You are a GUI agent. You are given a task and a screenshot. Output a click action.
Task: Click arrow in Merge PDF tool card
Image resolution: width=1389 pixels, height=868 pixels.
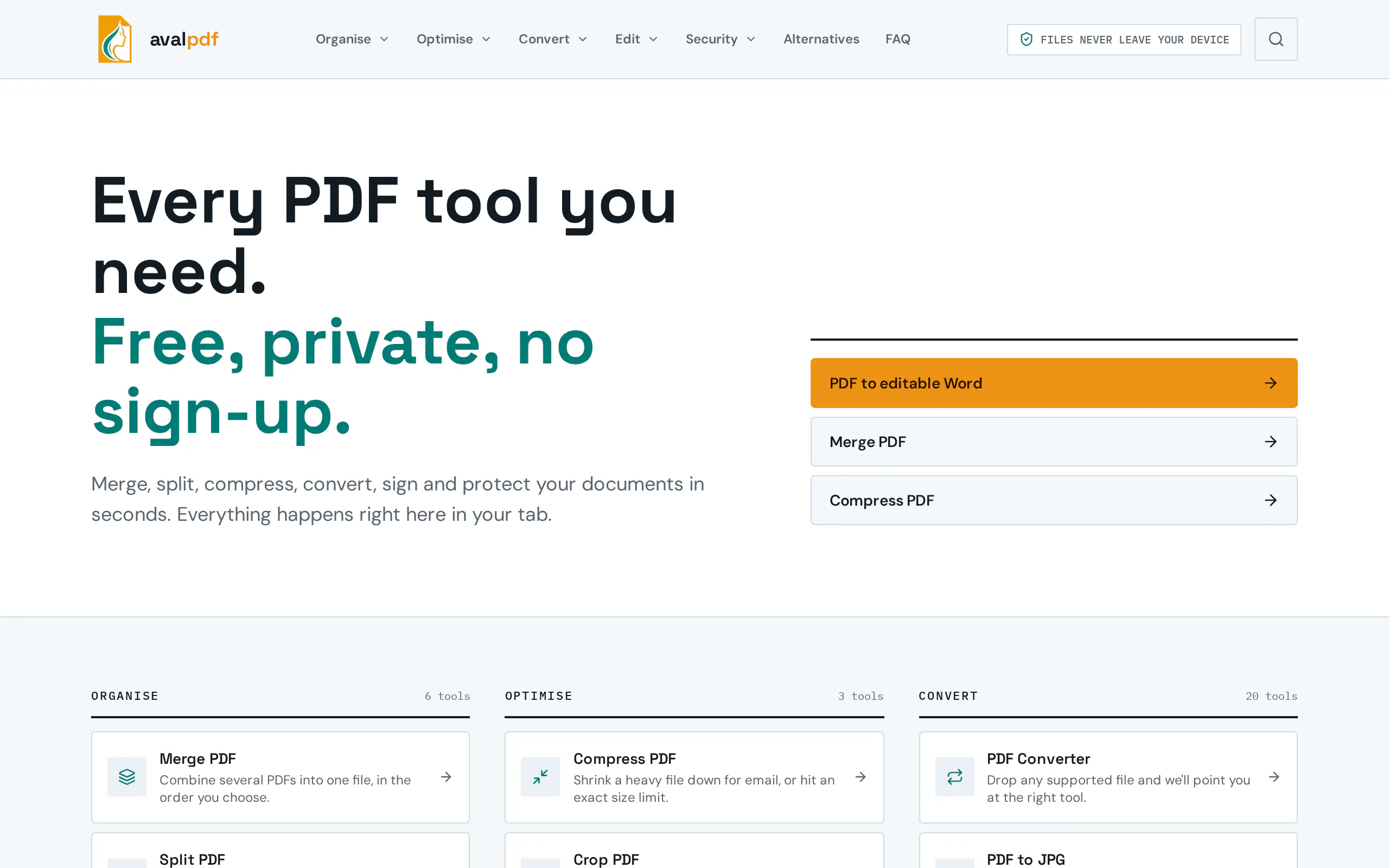point(446,777)
